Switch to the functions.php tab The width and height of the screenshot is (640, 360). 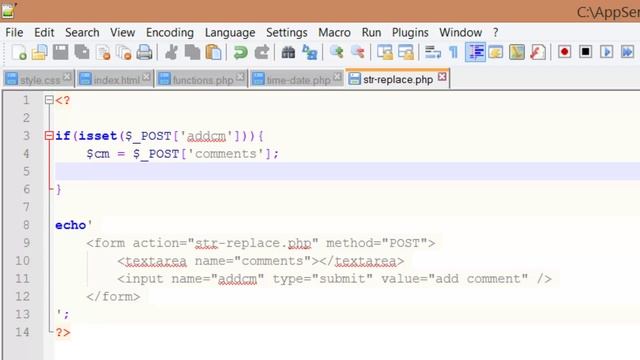tap(202, 80)
